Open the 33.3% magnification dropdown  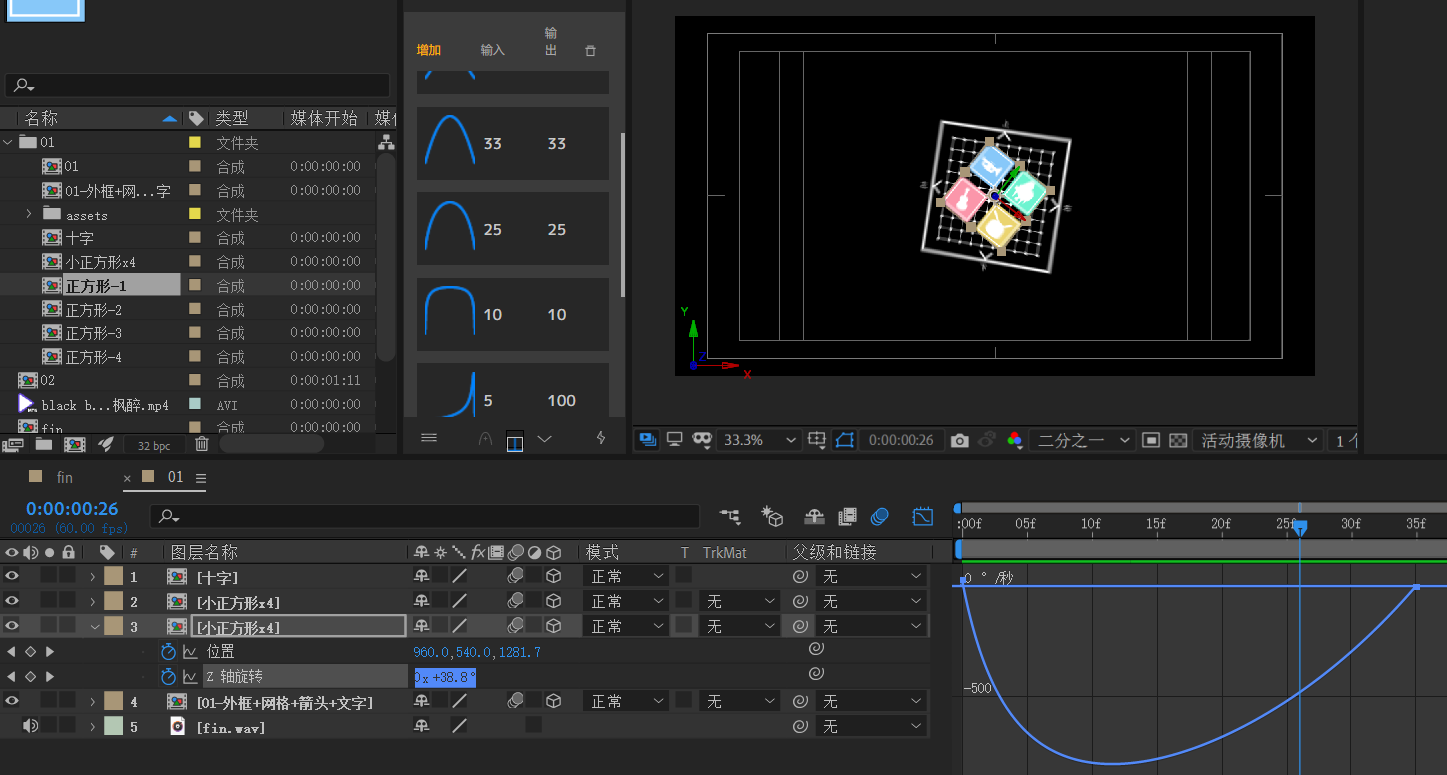point(760,440)
